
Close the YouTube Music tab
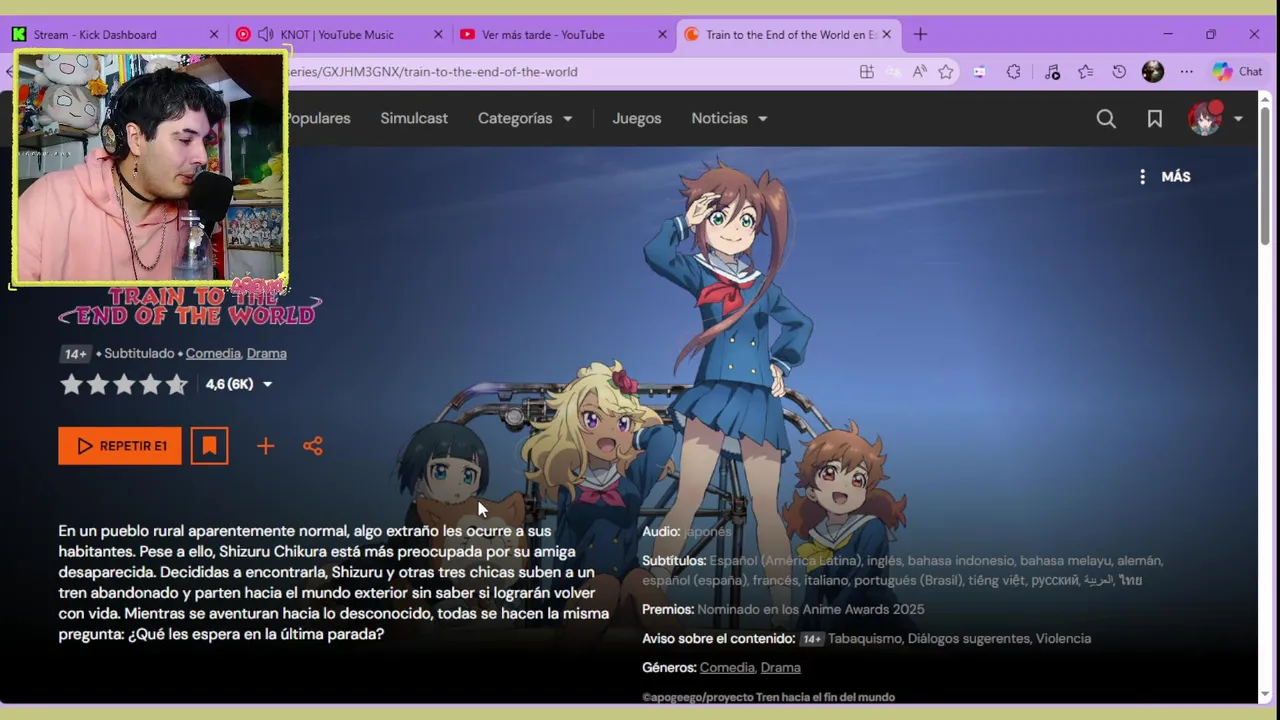click(x=437, y=34)
